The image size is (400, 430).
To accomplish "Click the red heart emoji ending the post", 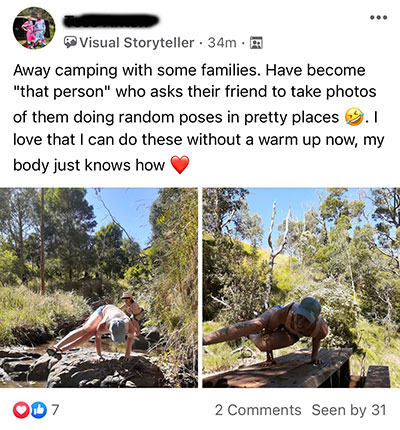I will (180, 165).
